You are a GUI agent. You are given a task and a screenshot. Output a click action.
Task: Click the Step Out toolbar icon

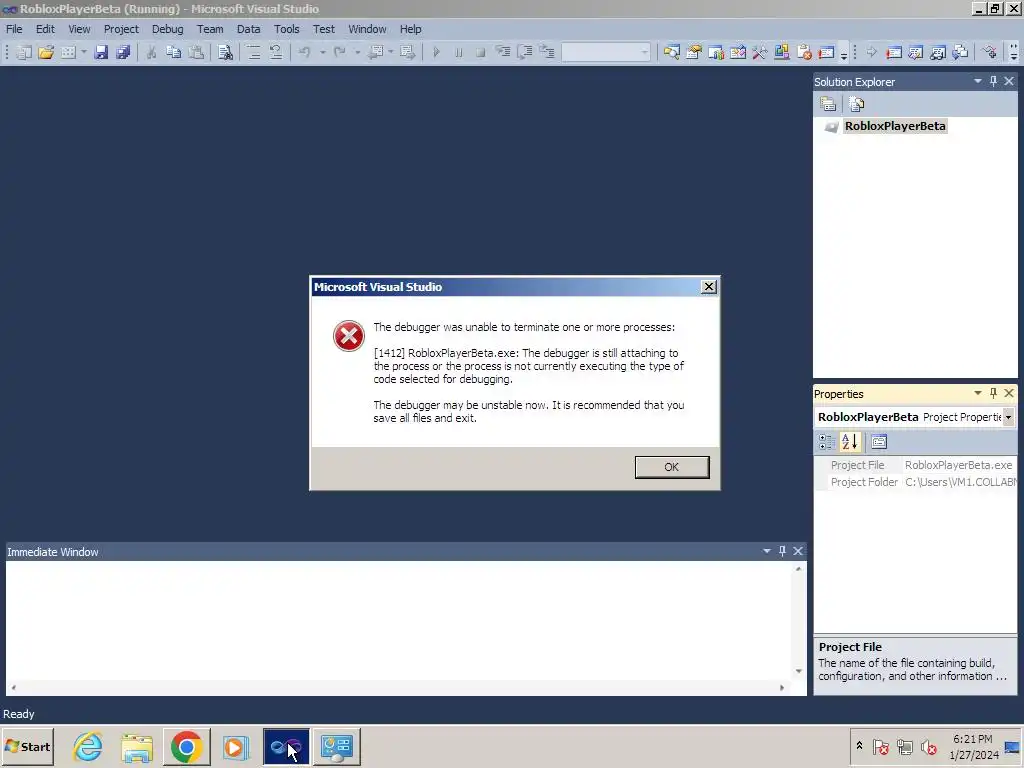(547, 52)
